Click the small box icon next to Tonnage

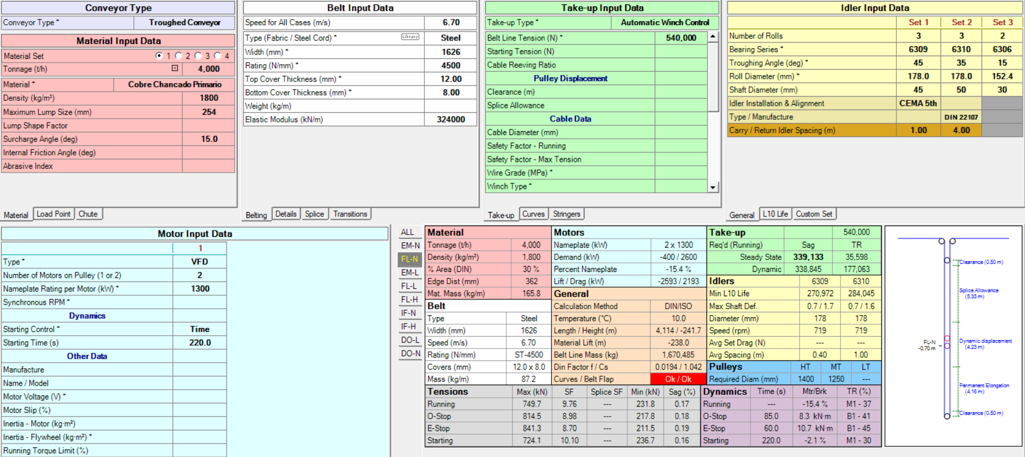click(x=175, y=69)
